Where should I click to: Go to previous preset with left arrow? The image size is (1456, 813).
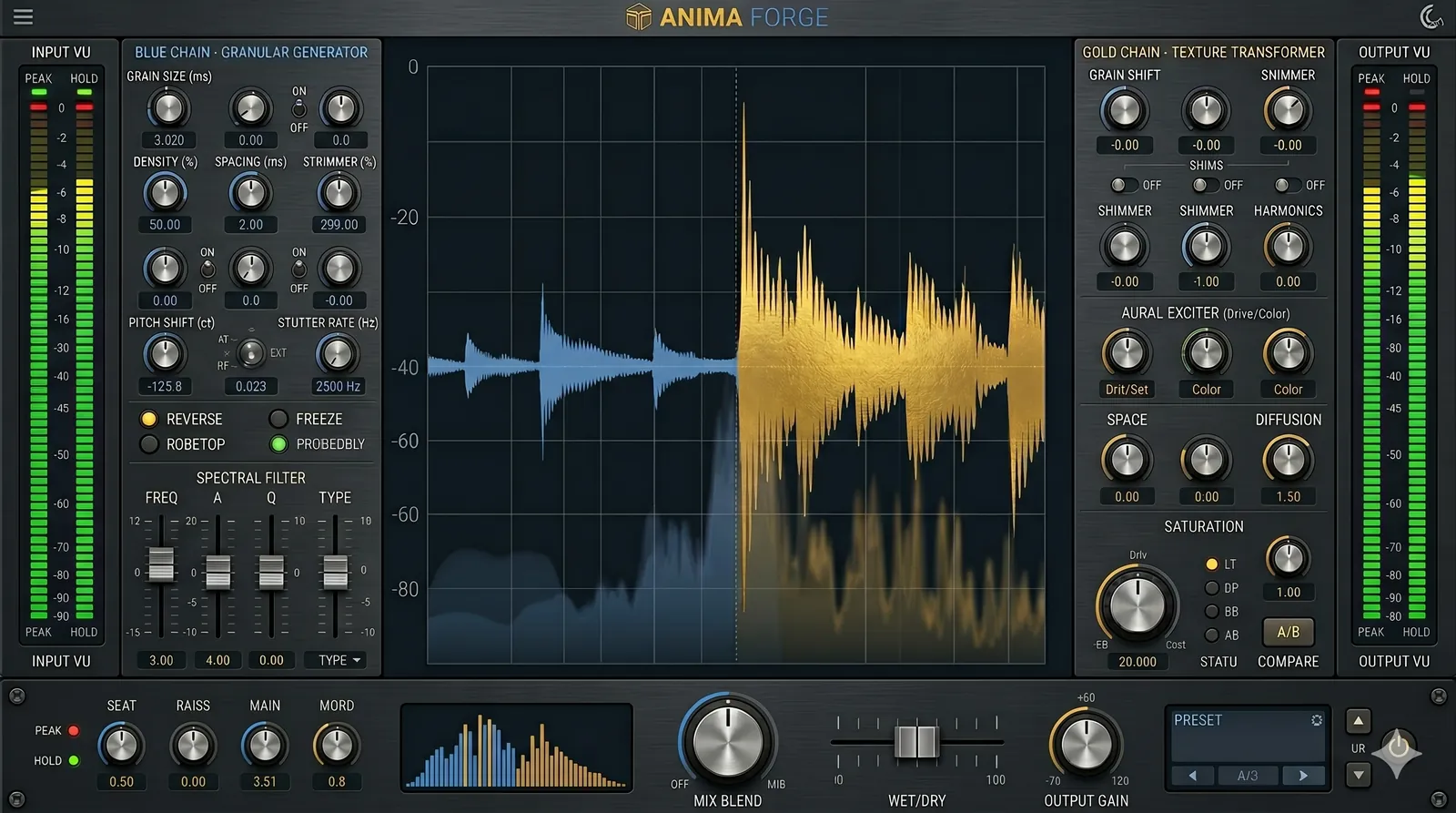(1192, 776)
